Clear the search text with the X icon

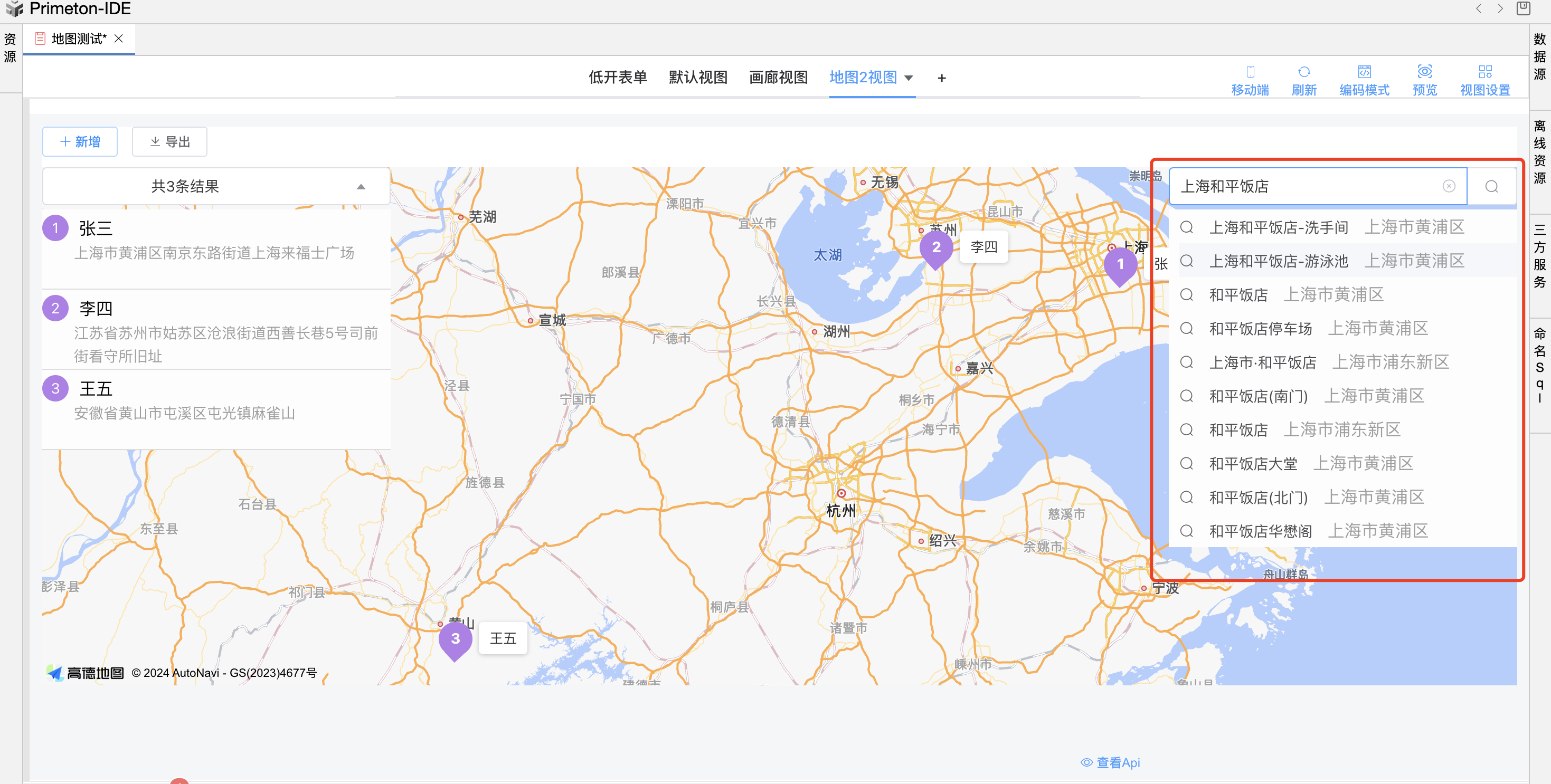point(1449,187)
